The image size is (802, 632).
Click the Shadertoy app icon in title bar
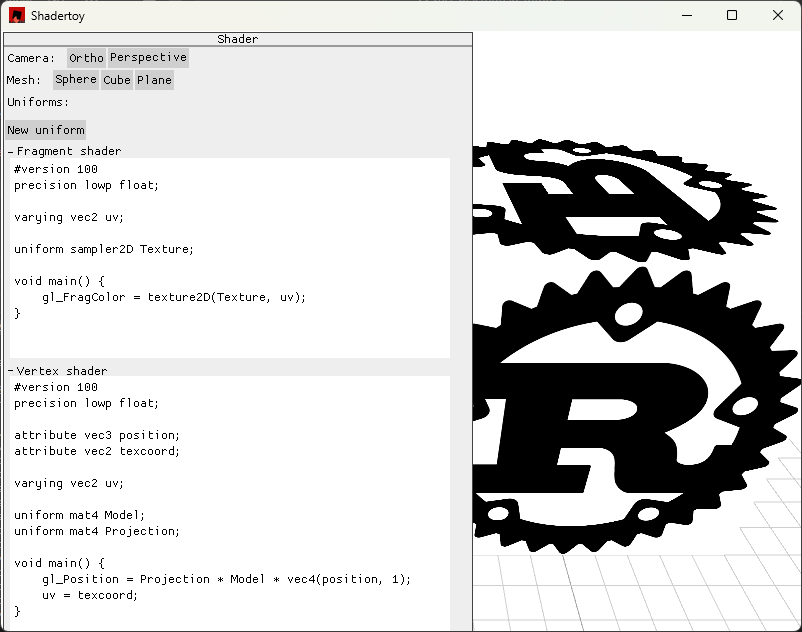pos(17,15)
